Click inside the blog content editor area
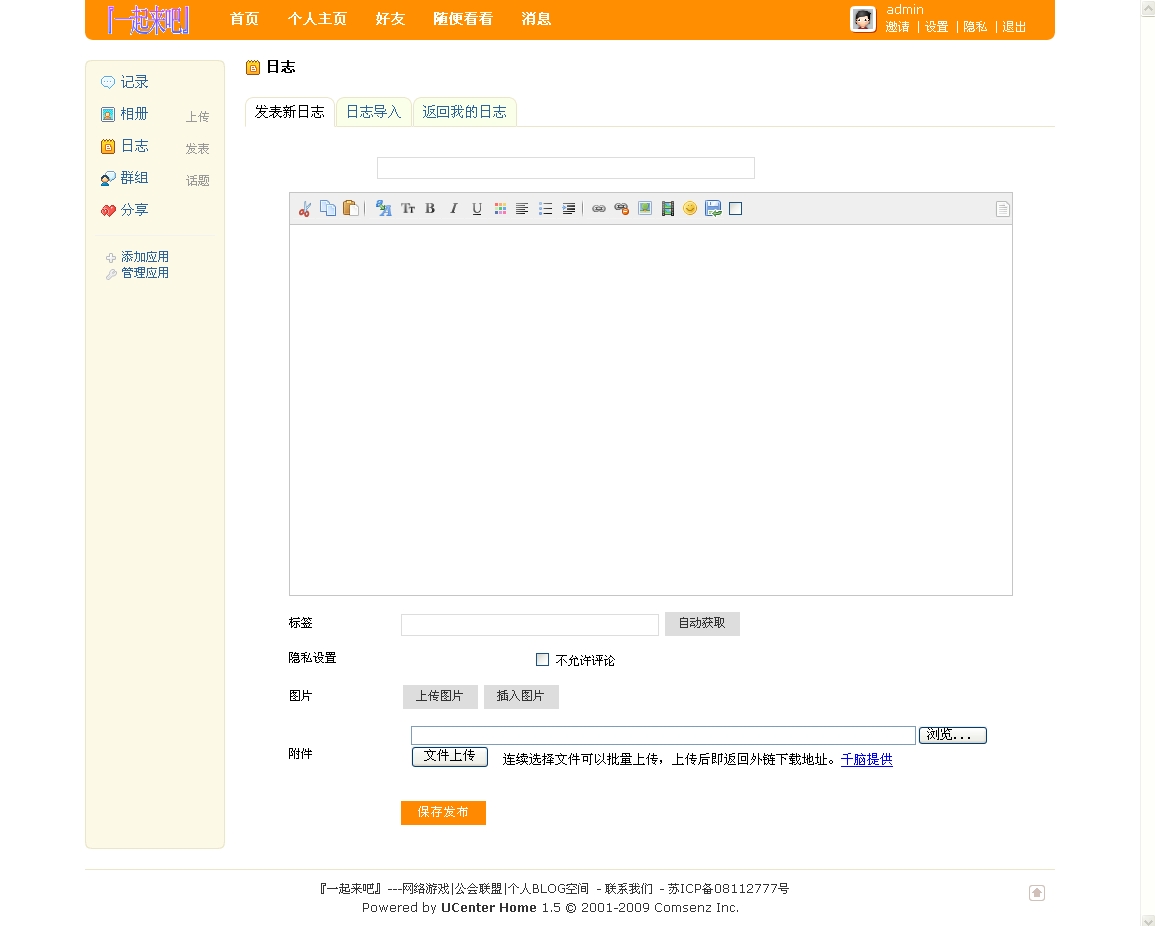This screenshot has width=1155, height=926. click(x=650, y=410)
